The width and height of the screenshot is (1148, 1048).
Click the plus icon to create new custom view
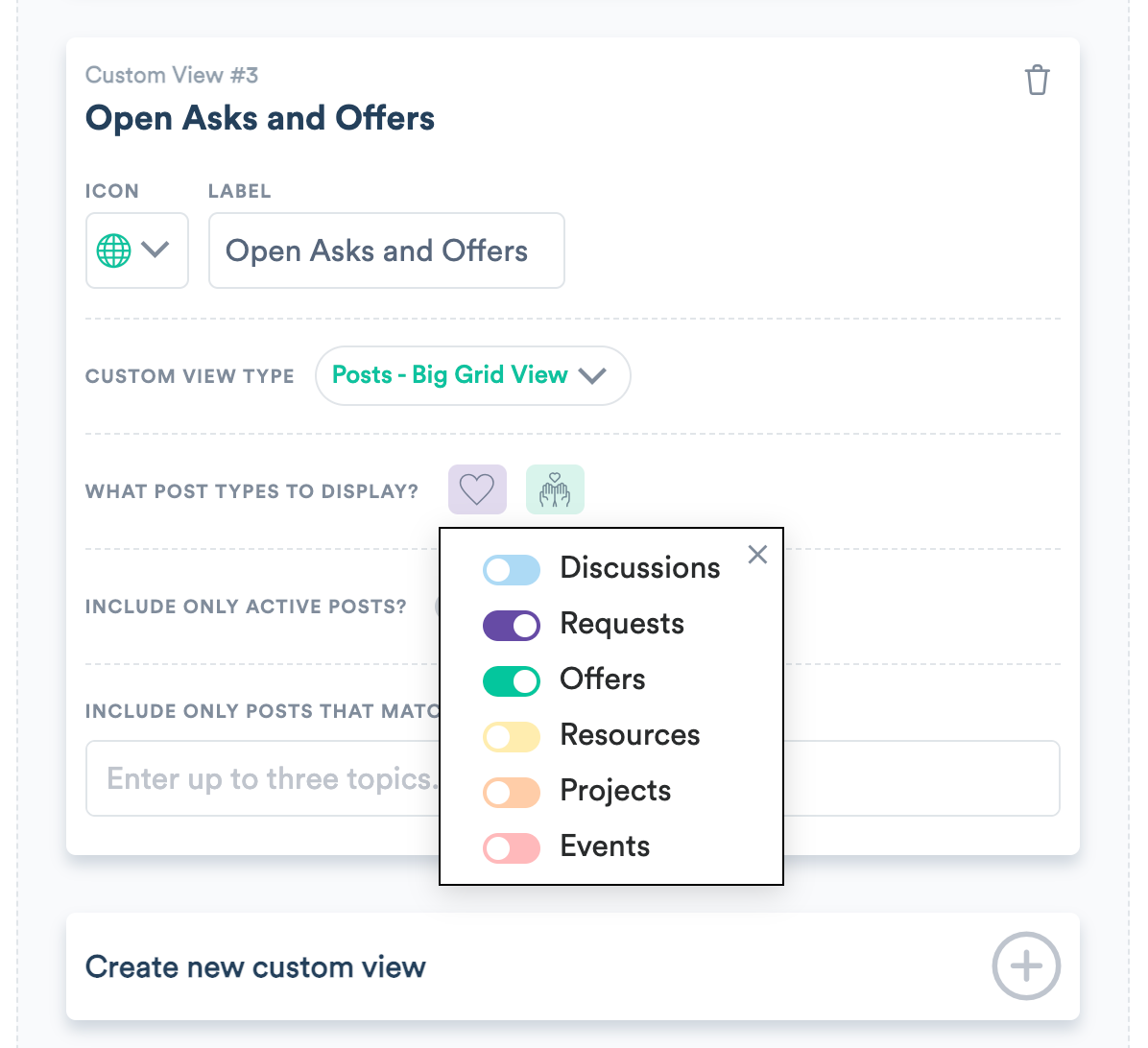(1025, 966)
